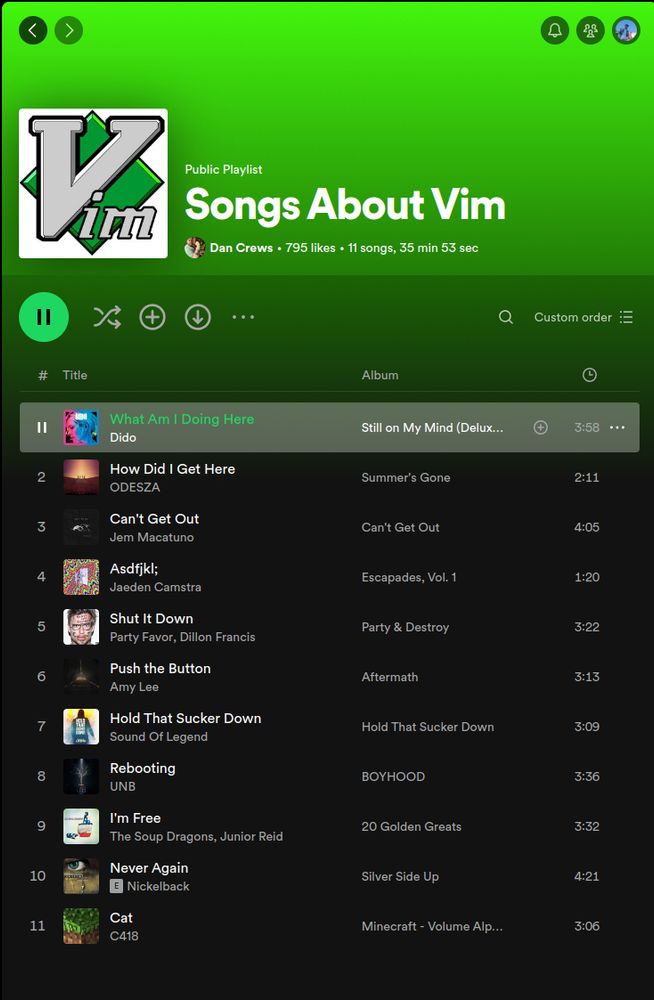Viewport: 654px width, 1000px height.
Task: Search within the playlist
Action: [x=505, y=317]
